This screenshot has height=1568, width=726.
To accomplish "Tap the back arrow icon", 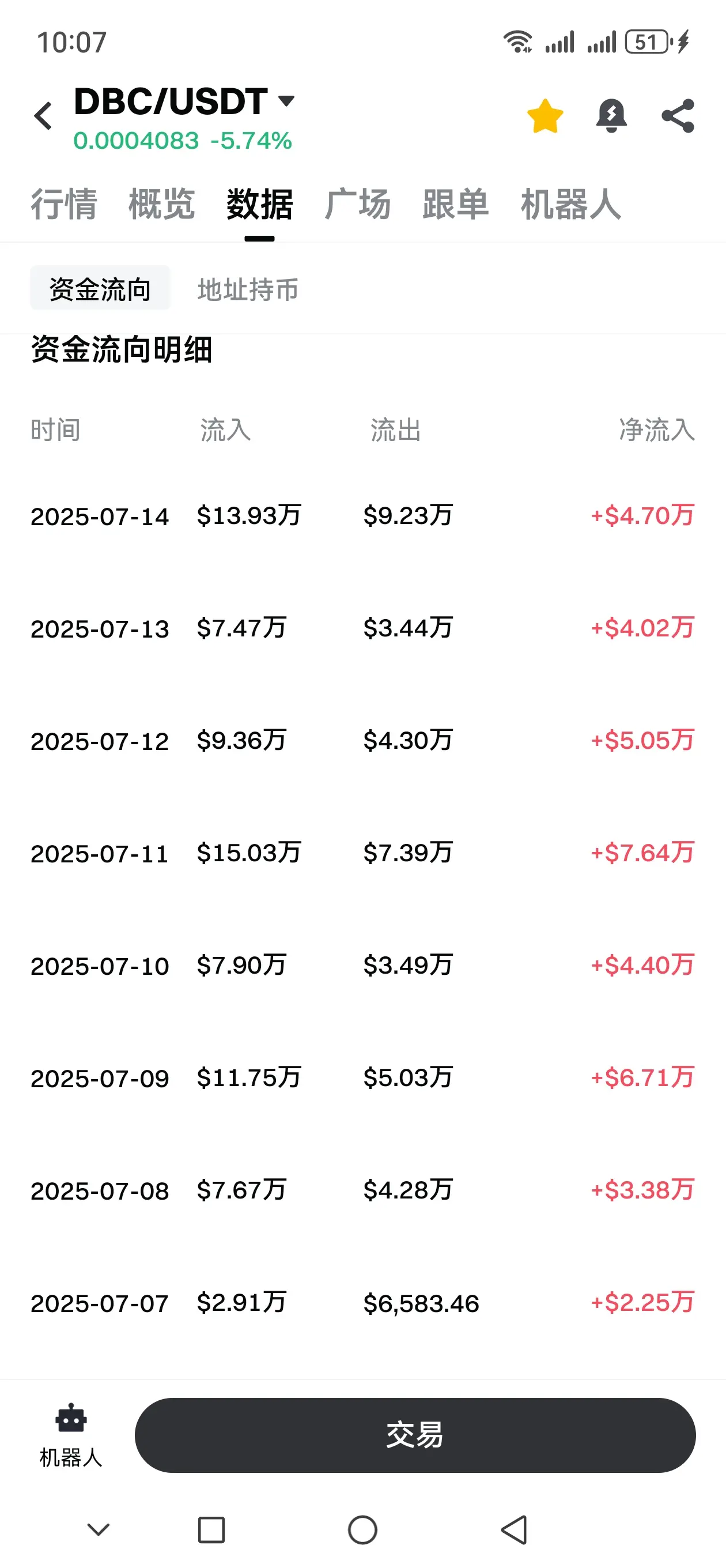I will [x=43, y=116].
